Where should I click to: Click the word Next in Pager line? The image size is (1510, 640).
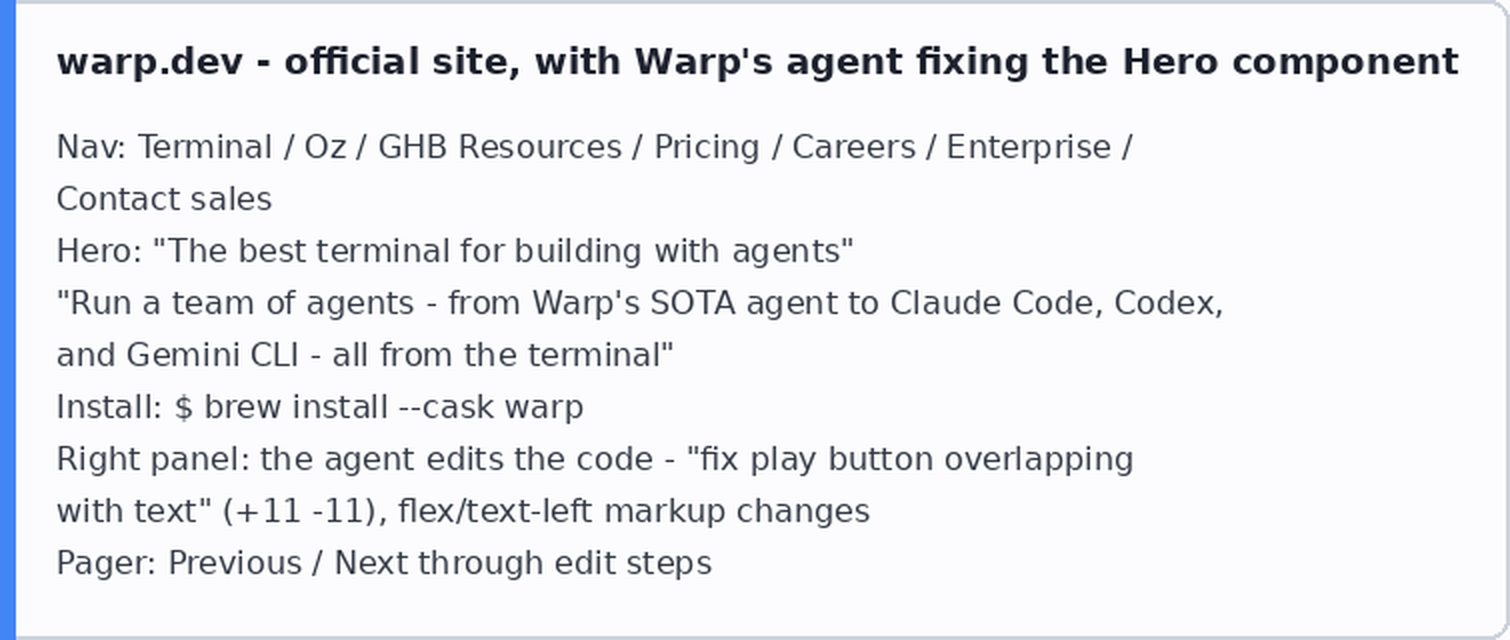pyautogui.click(x=371, y=563)
